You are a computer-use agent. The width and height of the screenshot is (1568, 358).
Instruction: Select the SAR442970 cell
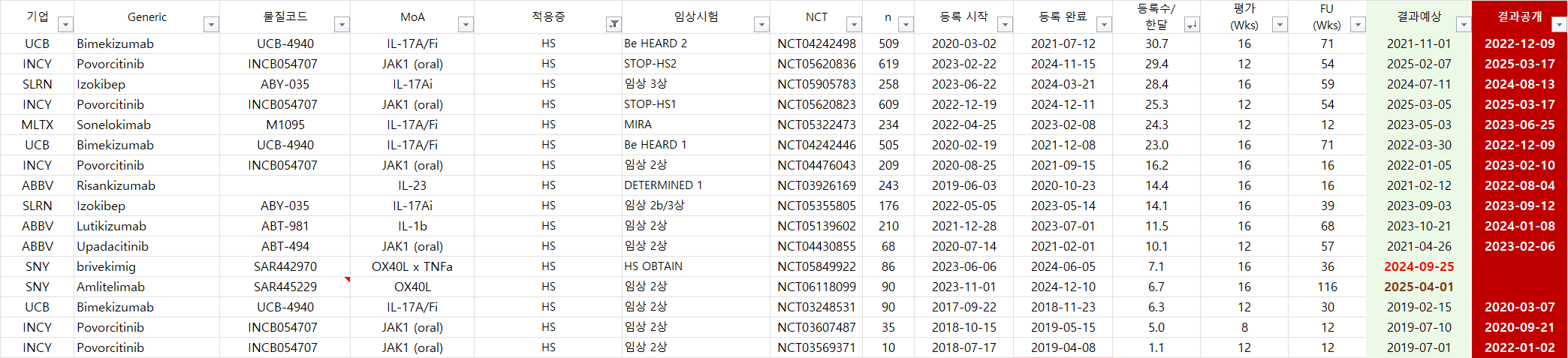285,266
